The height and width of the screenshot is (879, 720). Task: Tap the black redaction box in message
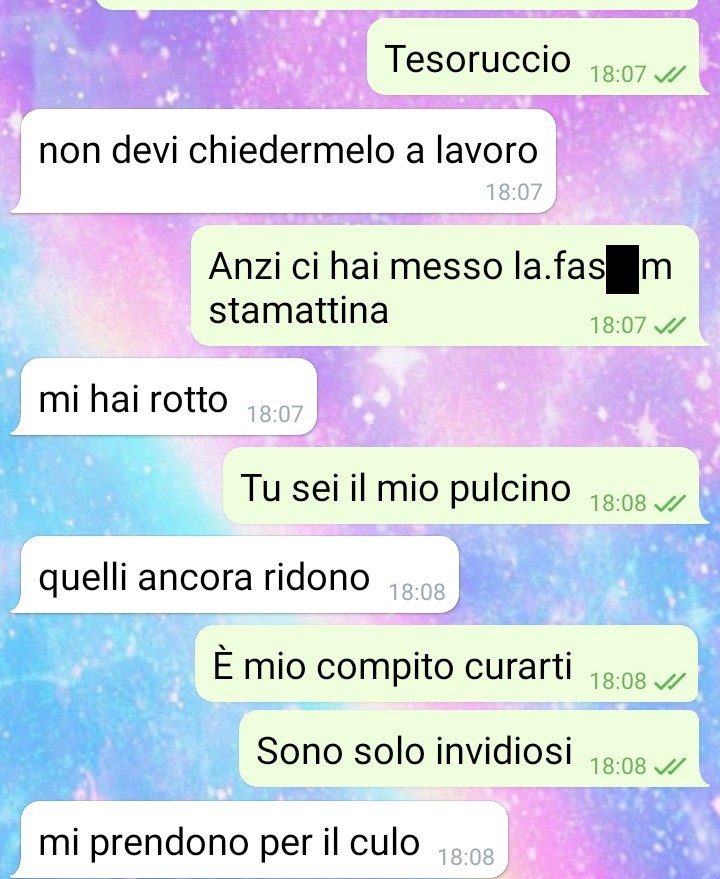click(x=622, y=269)
